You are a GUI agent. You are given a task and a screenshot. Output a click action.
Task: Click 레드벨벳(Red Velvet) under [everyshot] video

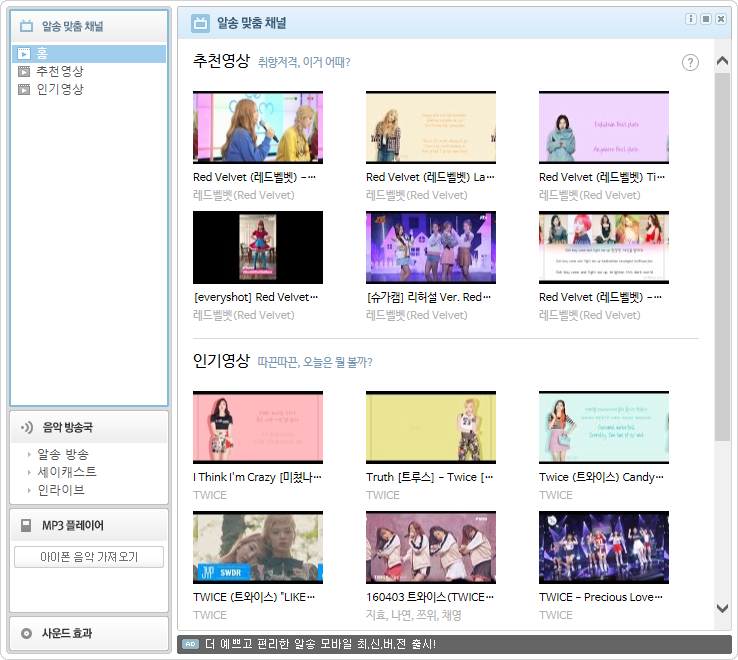244,315
